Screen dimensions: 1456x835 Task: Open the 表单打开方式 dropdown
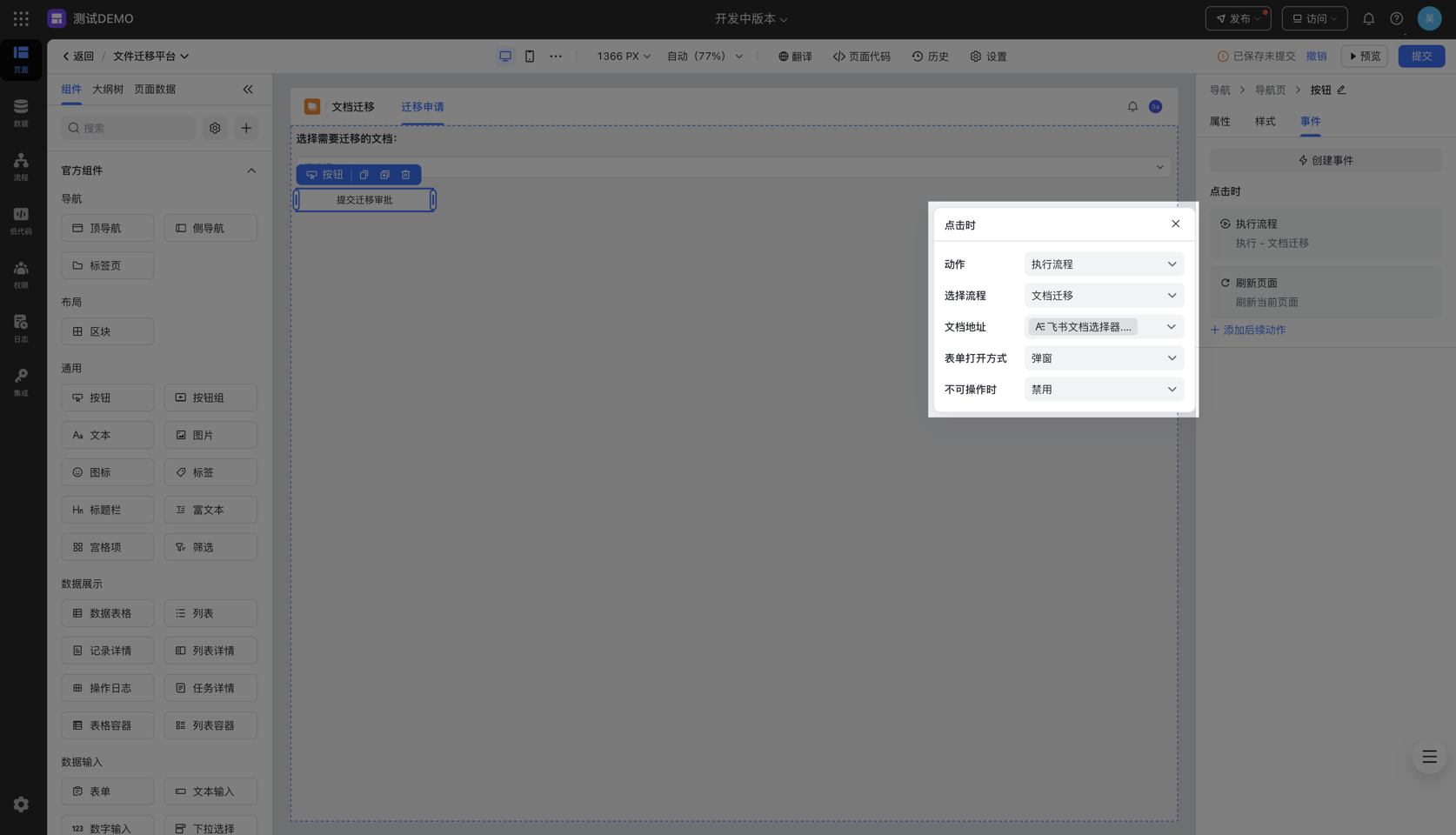[x=1104, y=357]
